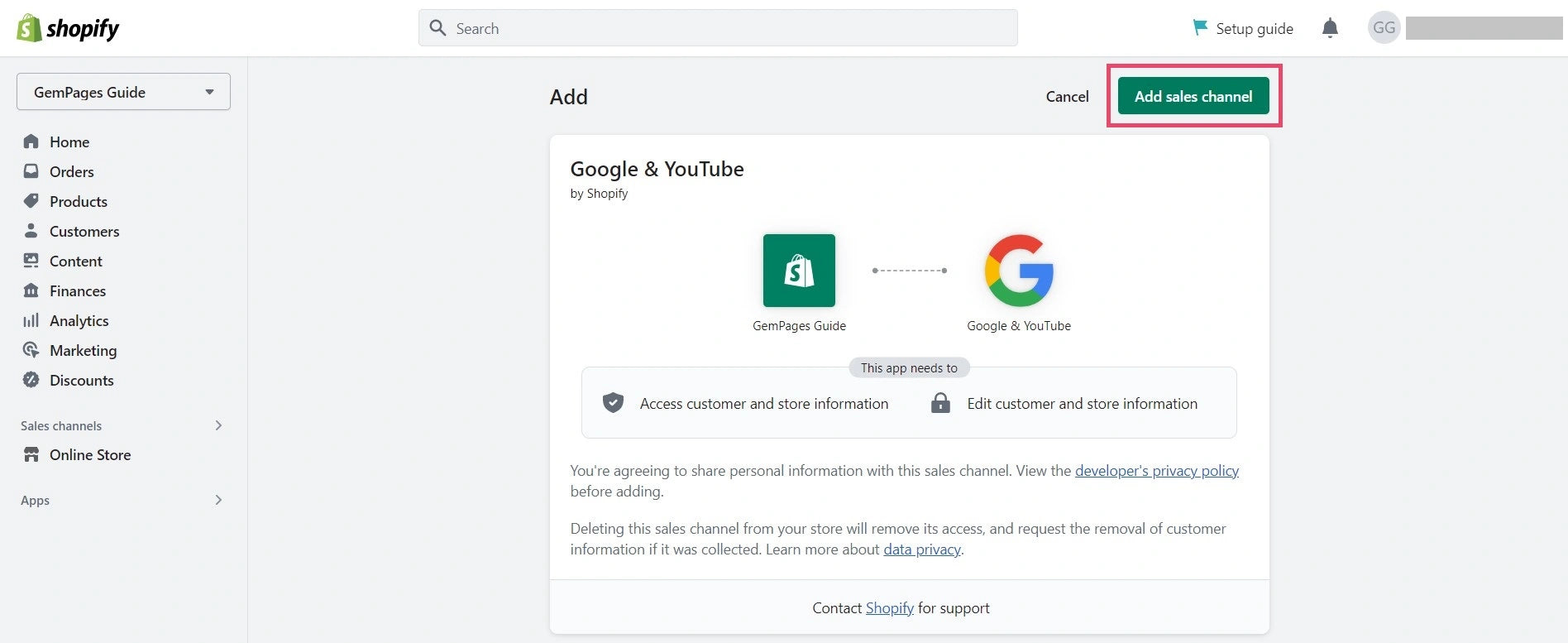Expand the Sales channels section
The width and height of the screenshot is (1568, 643).
[x=218, y=425]
